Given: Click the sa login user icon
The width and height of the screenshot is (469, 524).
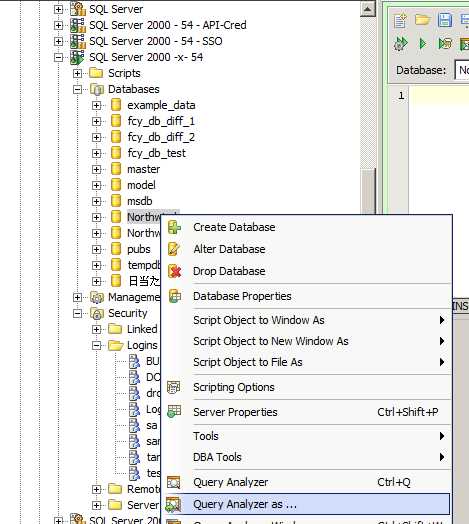Looking at the screenshot, I should (x=135, y=425).
